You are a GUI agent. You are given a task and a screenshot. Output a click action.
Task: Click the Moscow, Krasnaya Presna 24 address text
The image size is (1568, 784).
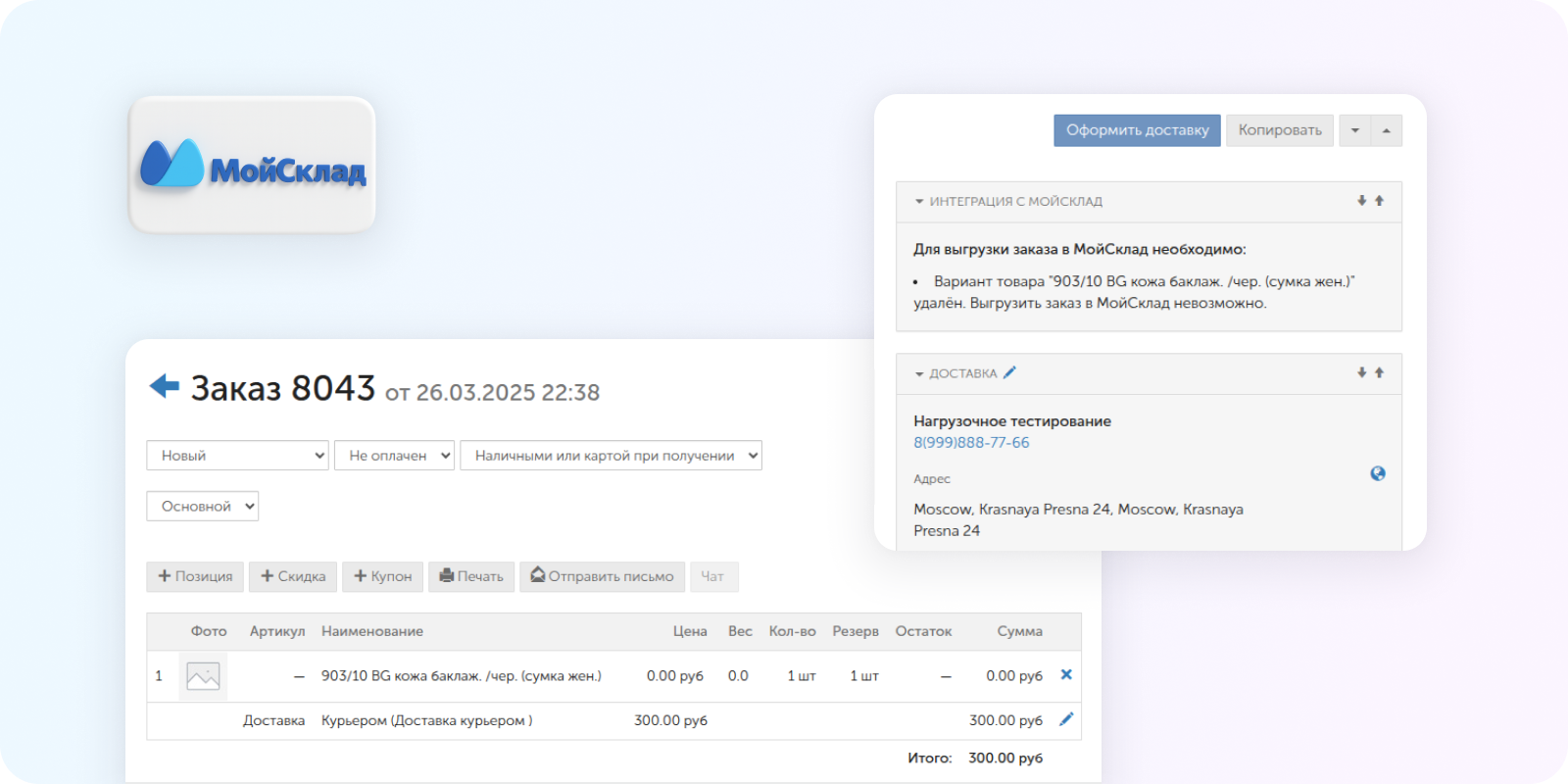coord(1078,520)
